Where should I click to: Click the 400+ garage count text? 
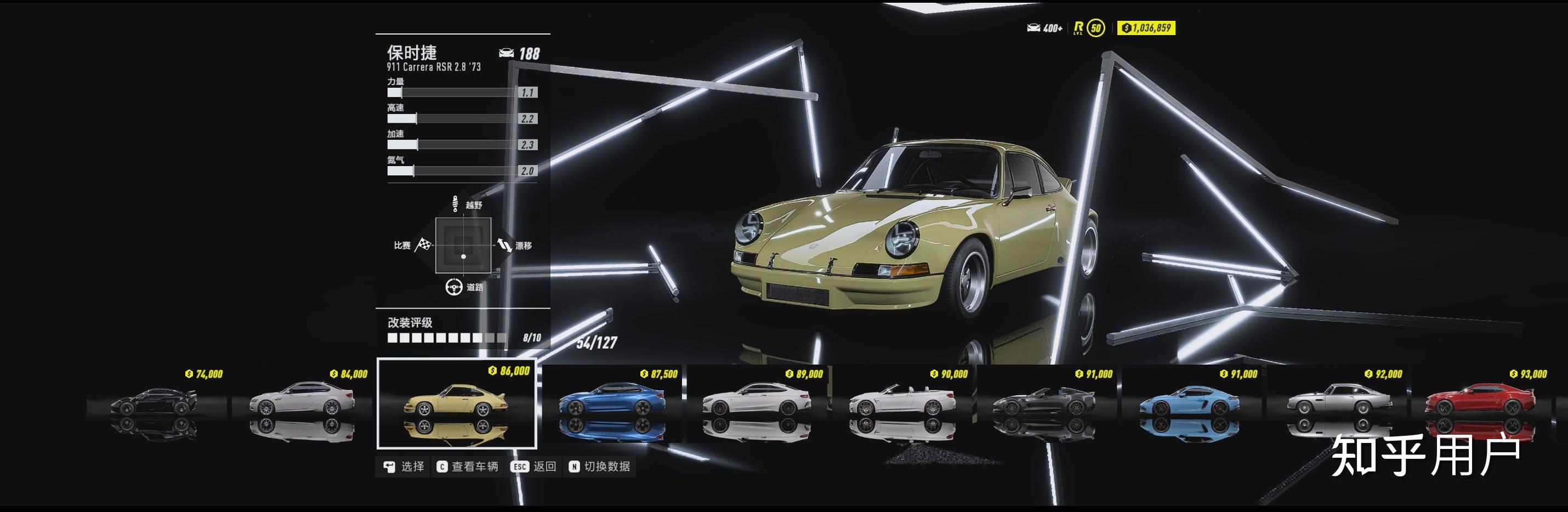click(1053, 28)
